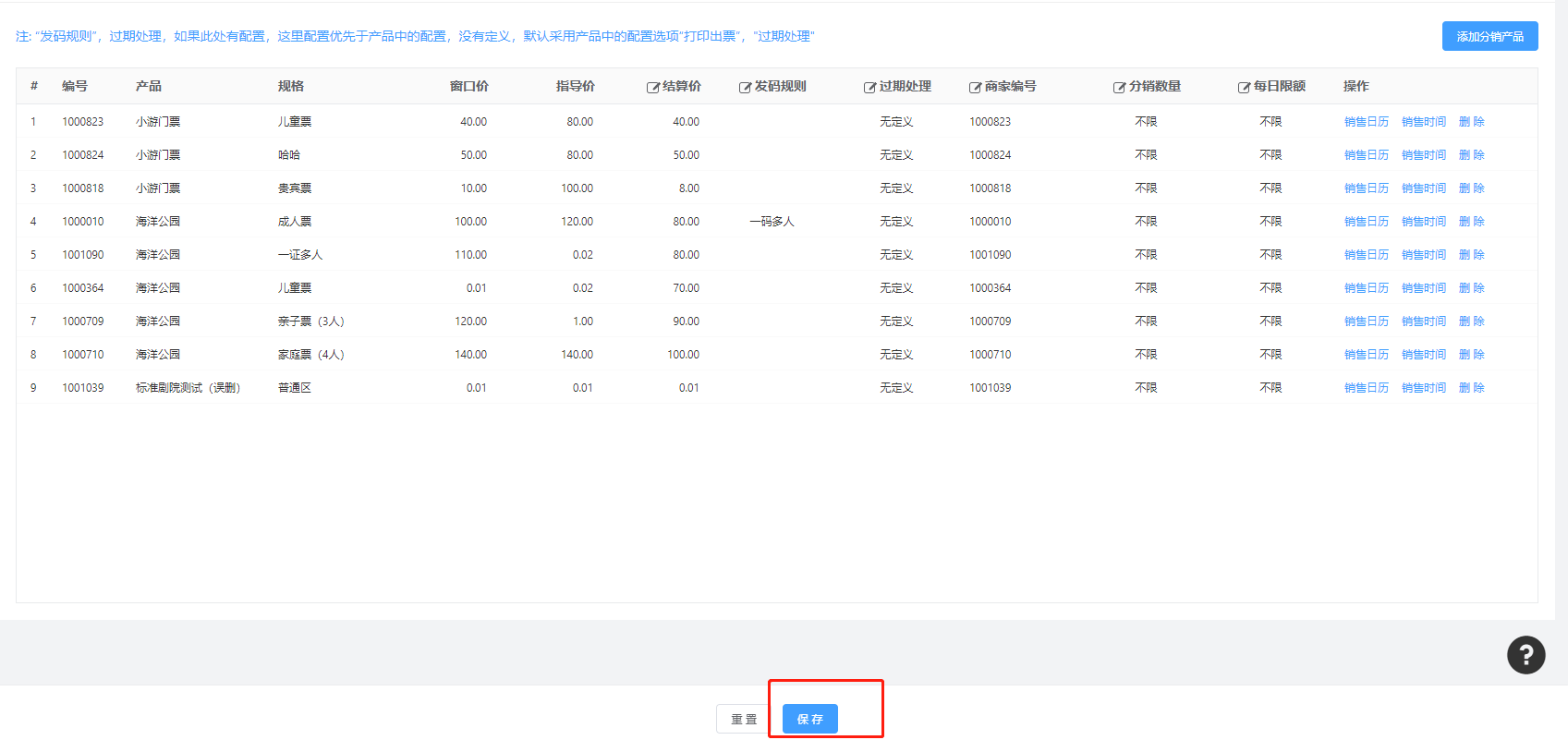Click the edit icon beside 商家编号 header
The height and width of the screenshot is (740, 1568).
click(975, 87)
